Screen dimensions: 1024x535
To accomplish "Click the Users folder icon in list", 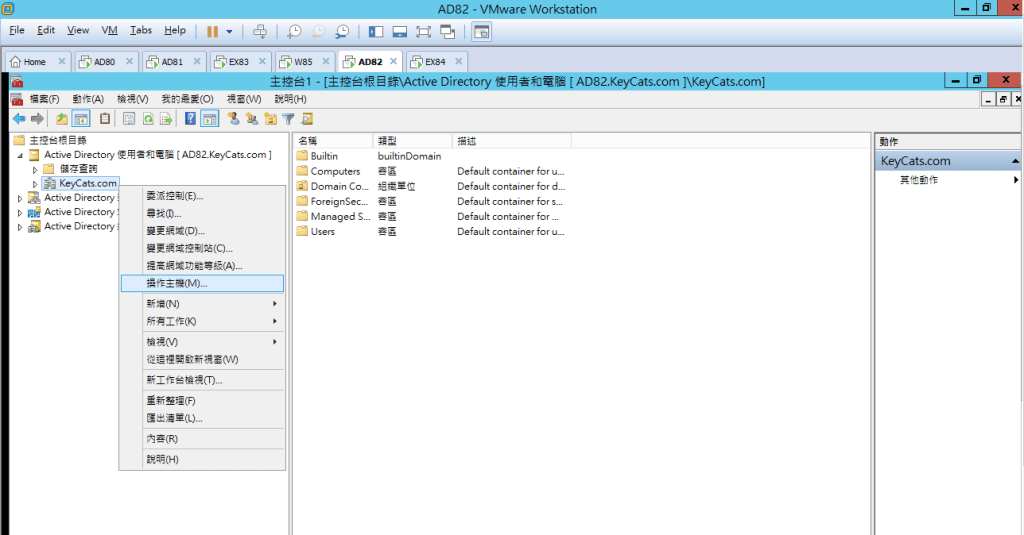I will pyautogui.click(x=303, y=232).
